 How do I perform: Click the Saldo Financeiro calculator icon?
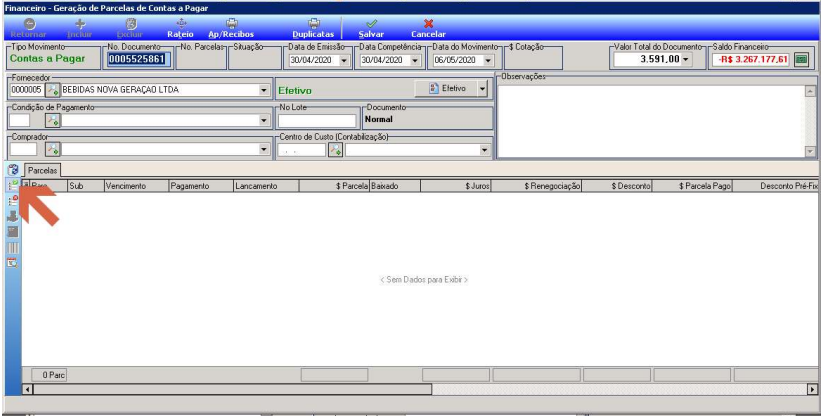click(801, 60)
